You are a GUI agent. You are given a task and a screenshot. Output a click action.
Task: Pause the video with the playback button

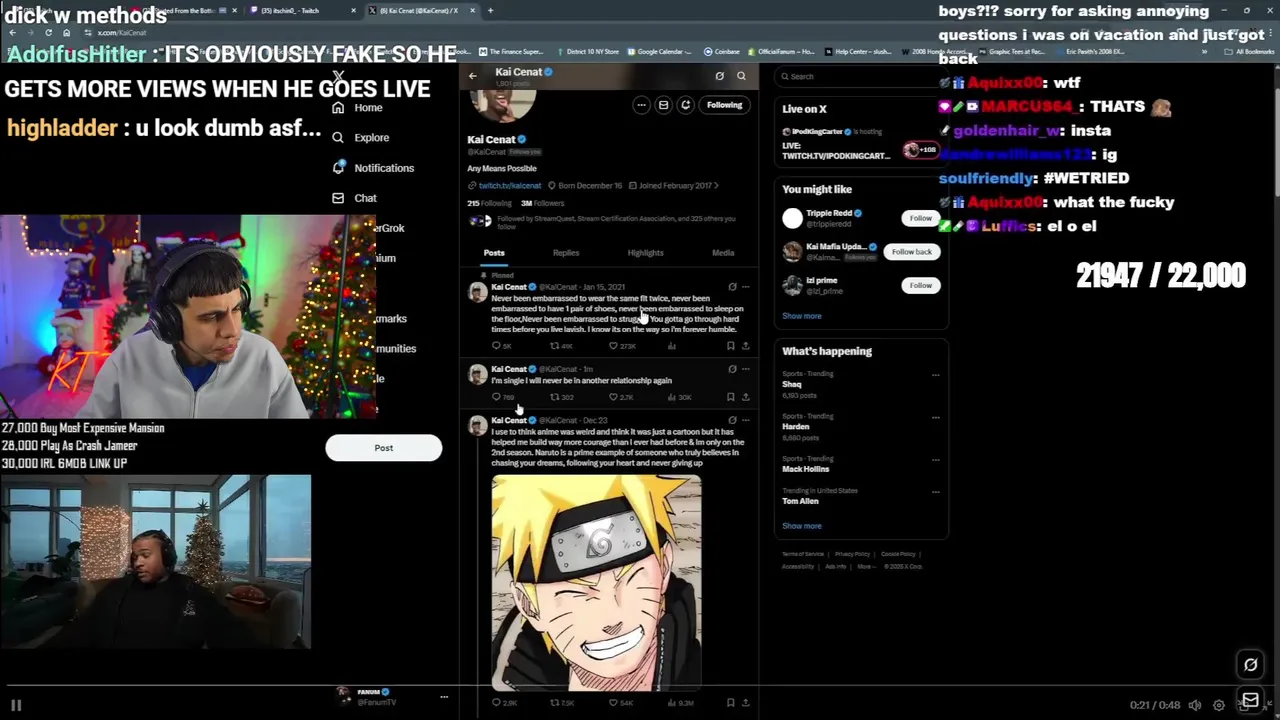(16, 705)
